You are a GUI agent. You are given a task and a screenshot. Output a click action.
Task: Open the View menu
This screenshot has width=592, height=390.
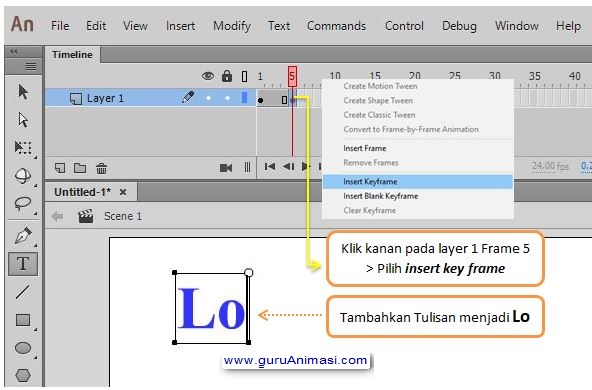pos(135,26)
